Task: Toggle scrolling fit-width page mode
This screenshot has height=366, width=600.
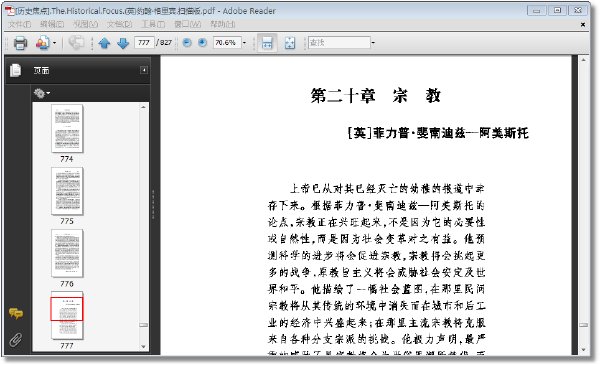Action: (x=267, y=43)
